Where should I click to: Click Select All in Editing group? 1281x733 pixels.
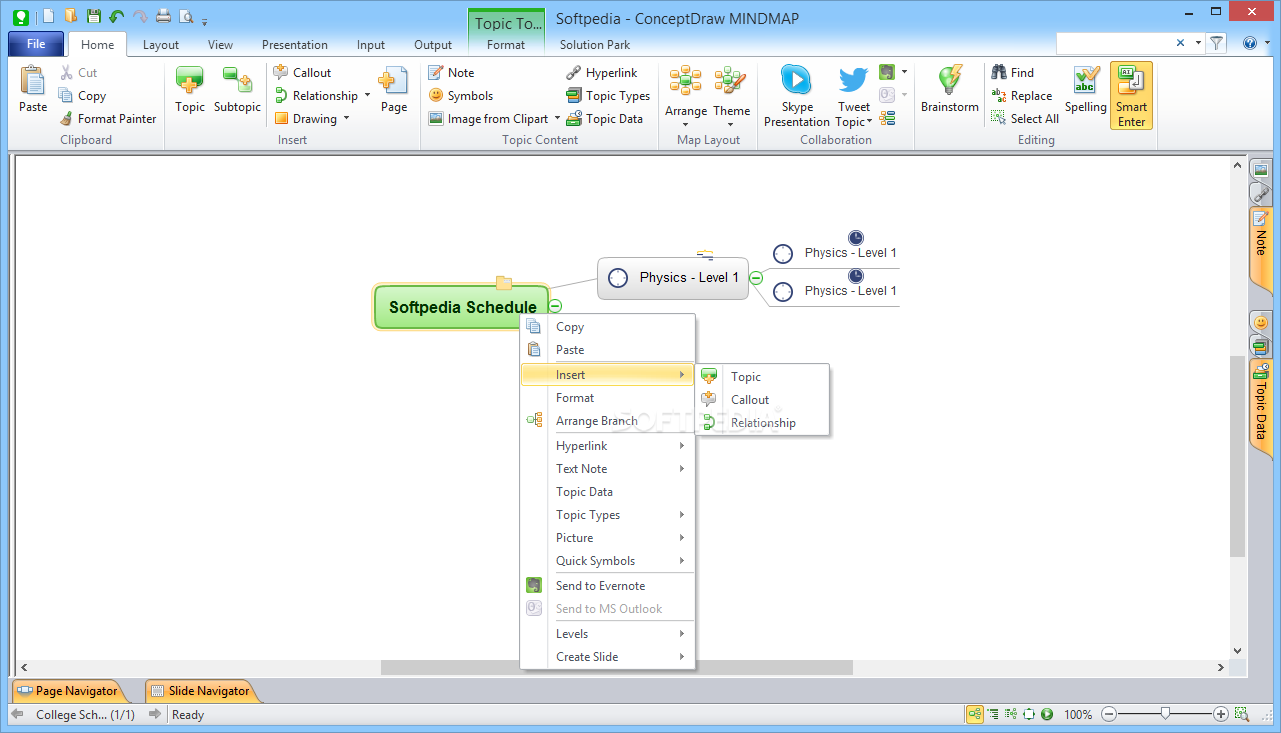pos(1025,118)
